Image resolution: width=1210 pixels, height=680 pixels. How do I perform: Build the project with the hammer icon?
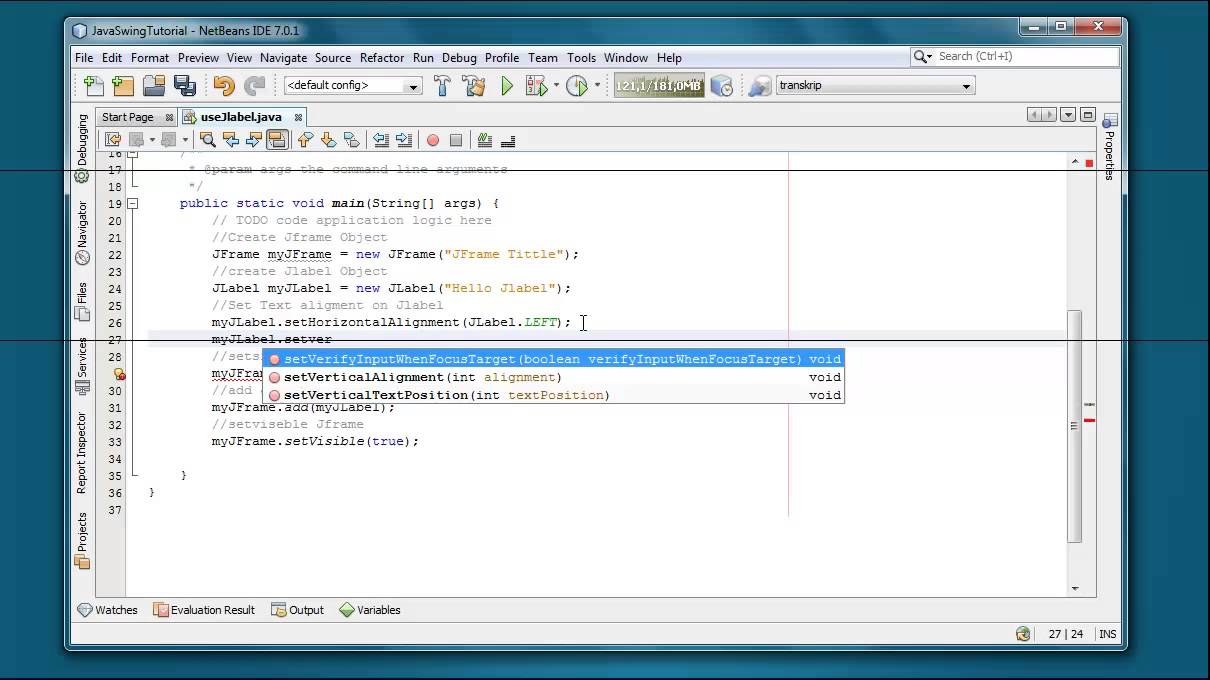coord(442,86)
